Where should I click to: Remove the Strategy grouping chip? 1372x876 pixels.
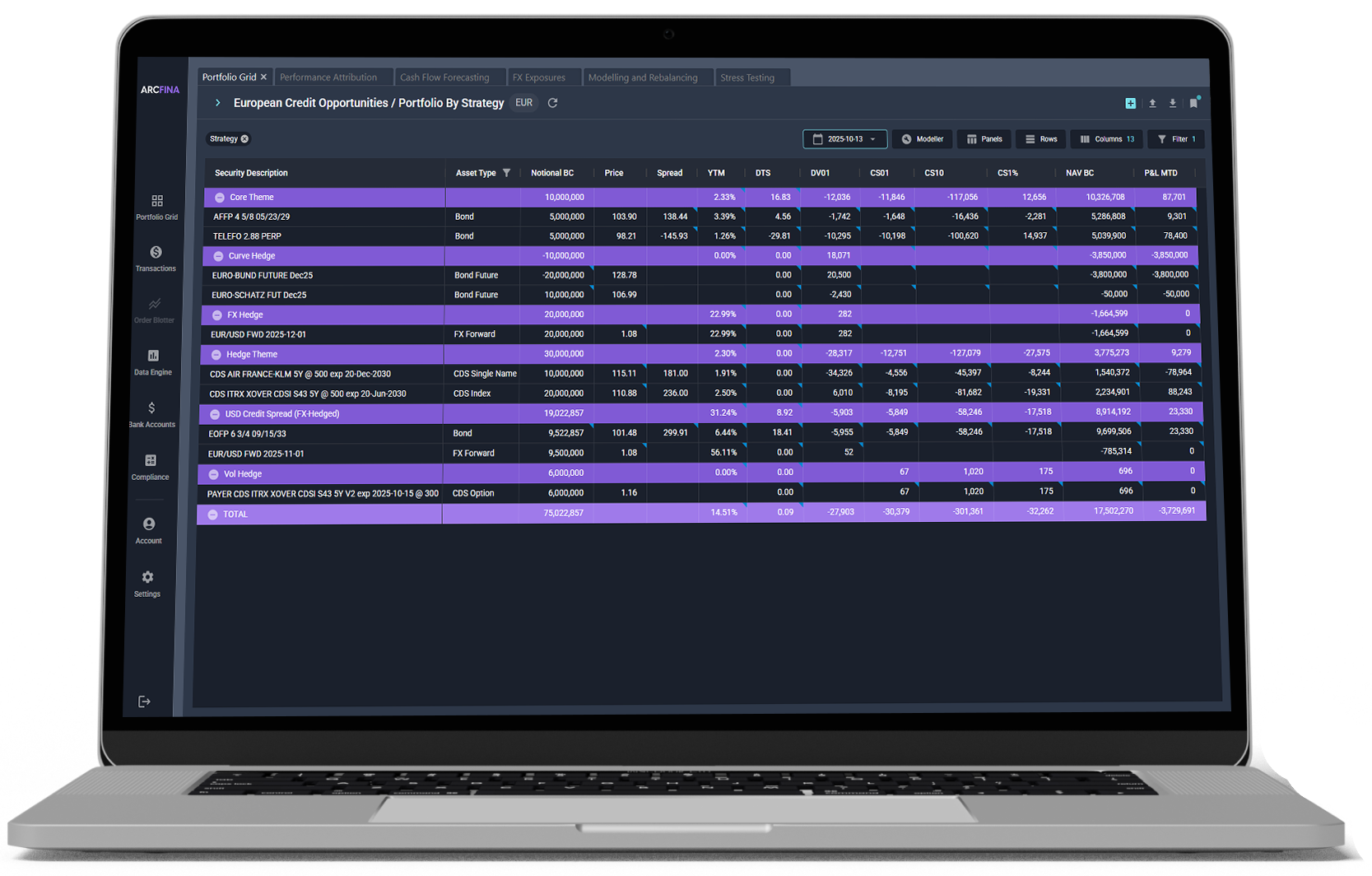[x=244, y=138]
